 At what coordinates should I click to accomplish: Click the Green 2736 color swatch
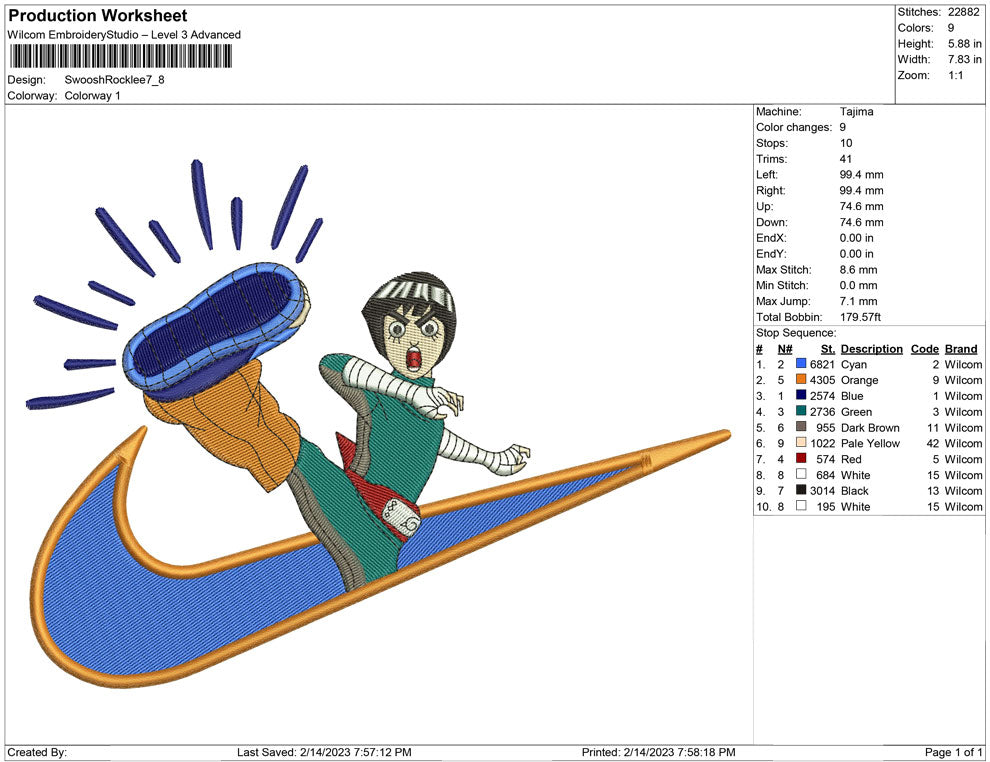[801, 412]
